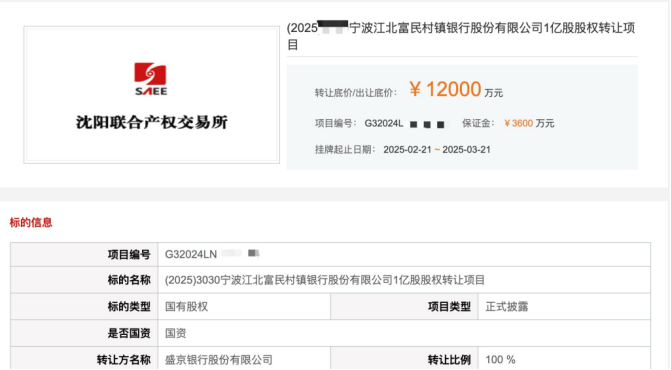Click the 正式披露 value cell
Screen dimensions: 671x370
click(564, 307)
